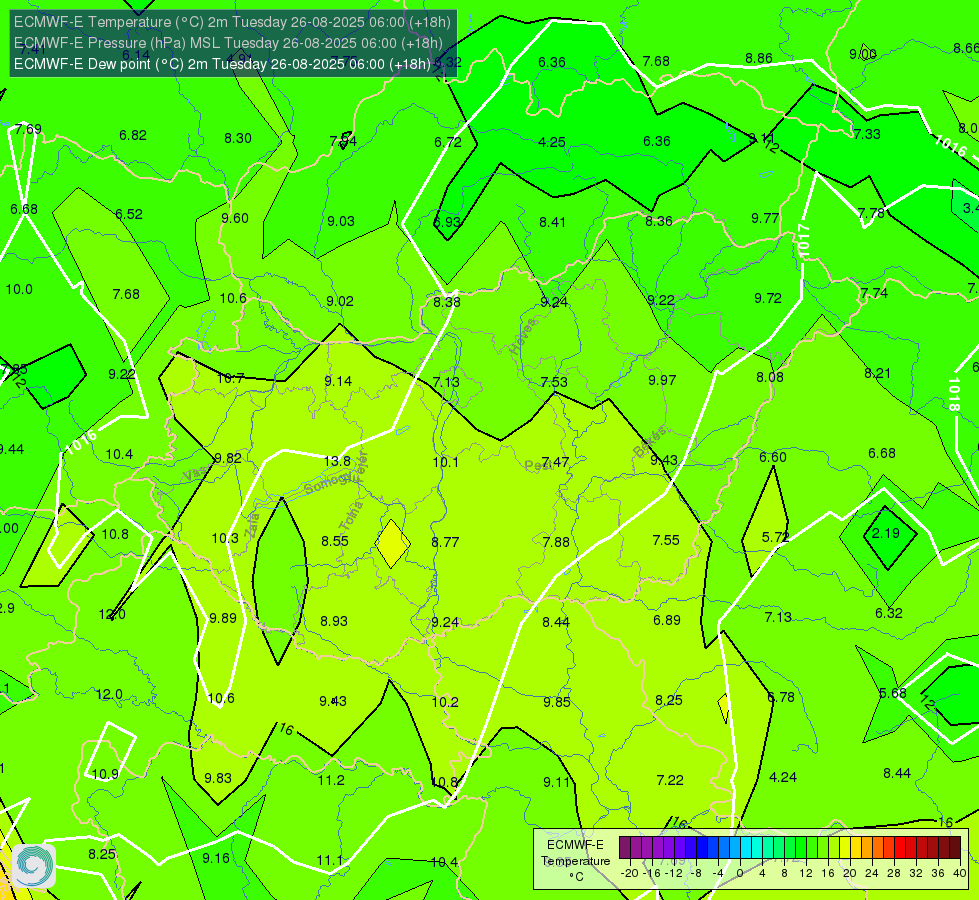
Task: Click the 9.14 dew point value
Action: coord(338,381)
